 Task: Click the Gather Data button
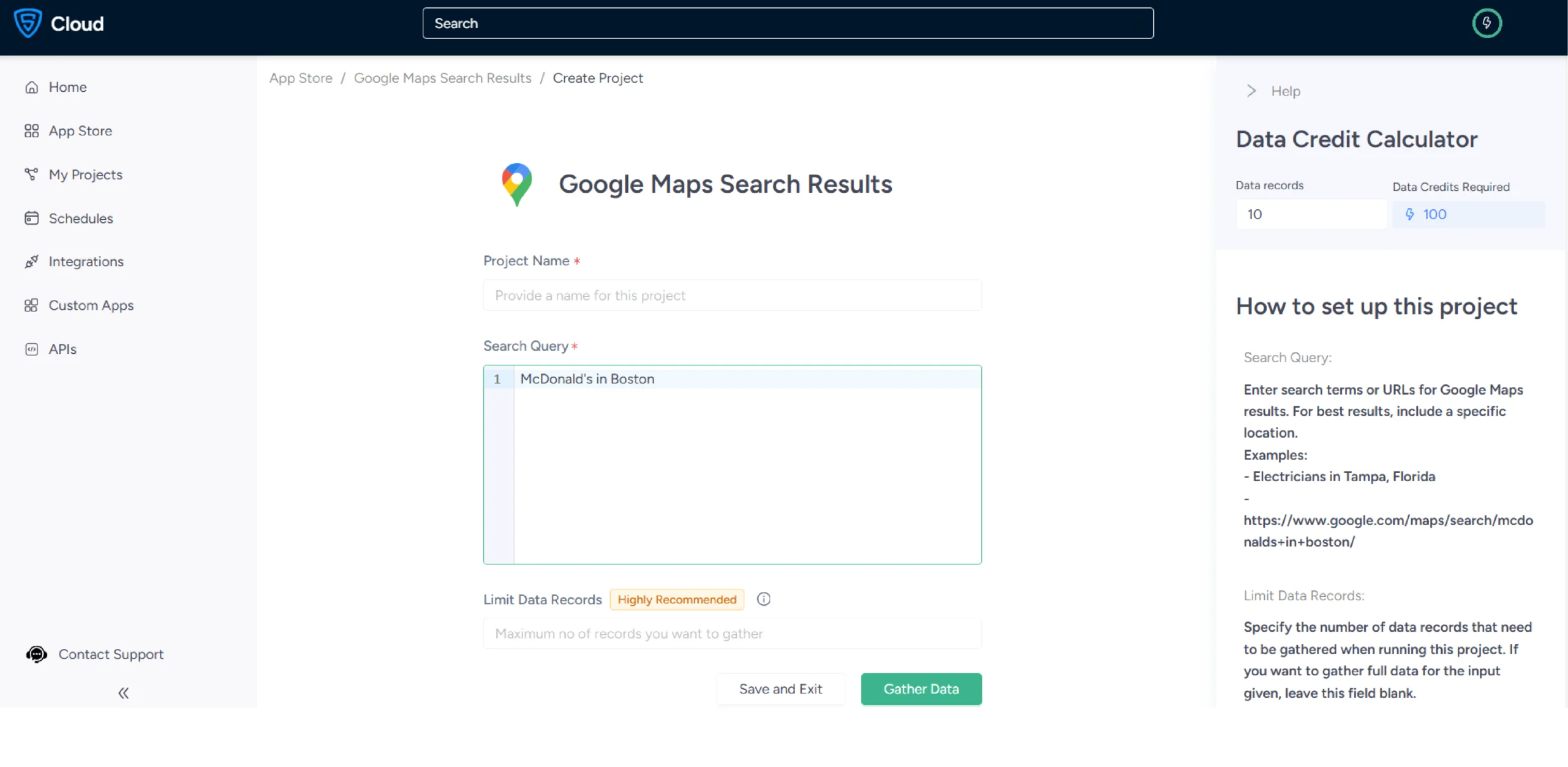921,689
